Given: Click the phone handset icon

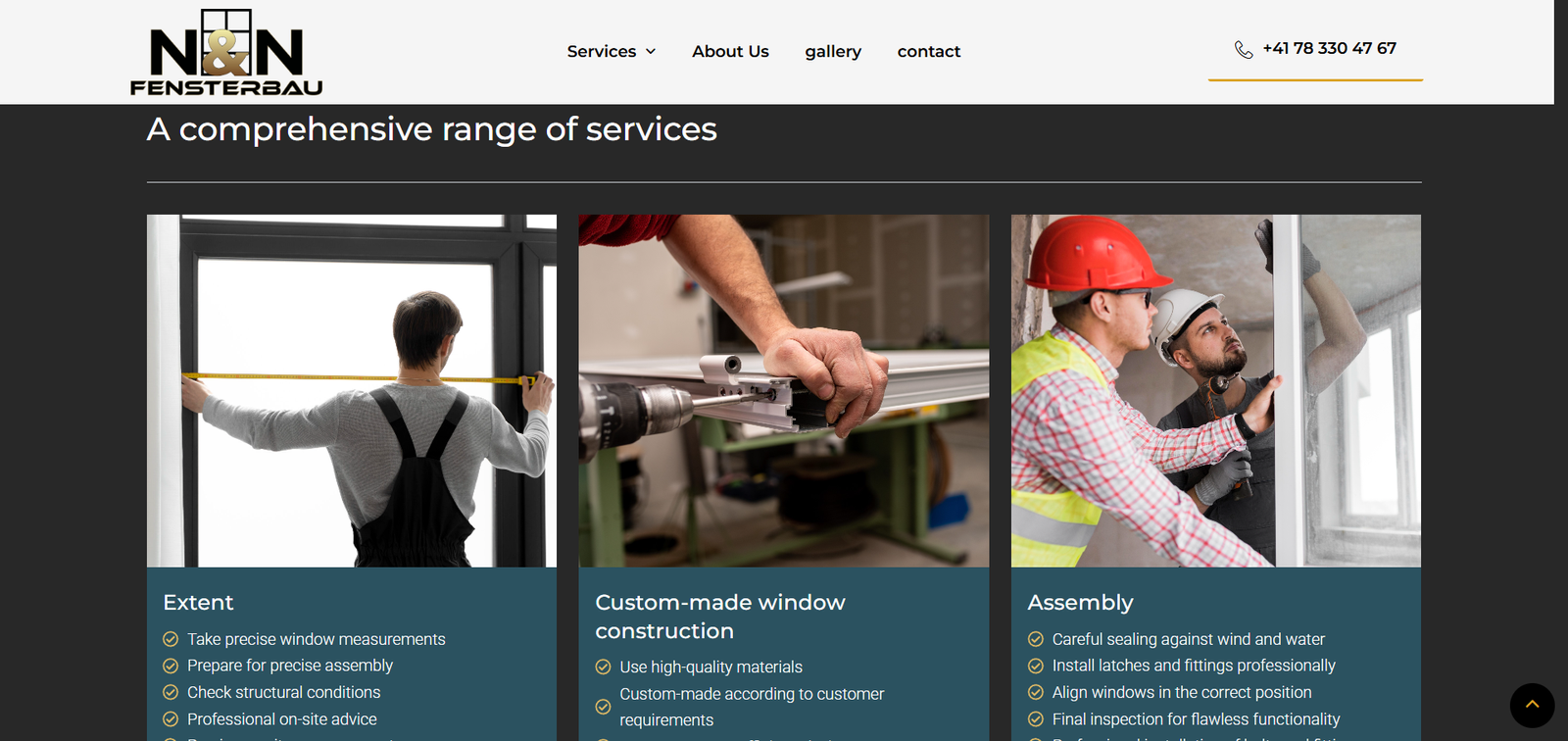Looking at the screenshot, I should point(1244,50).
